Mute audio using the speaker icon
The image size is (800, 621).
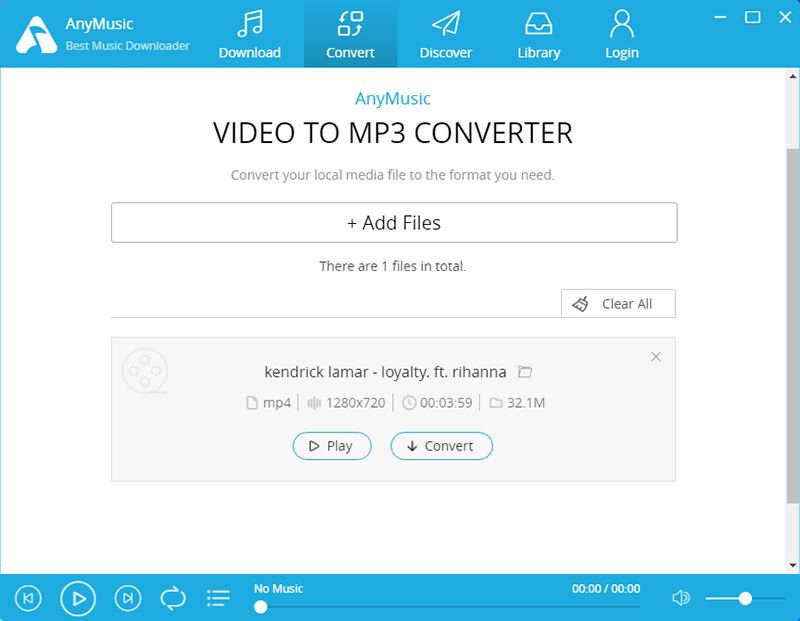[681, 597]
